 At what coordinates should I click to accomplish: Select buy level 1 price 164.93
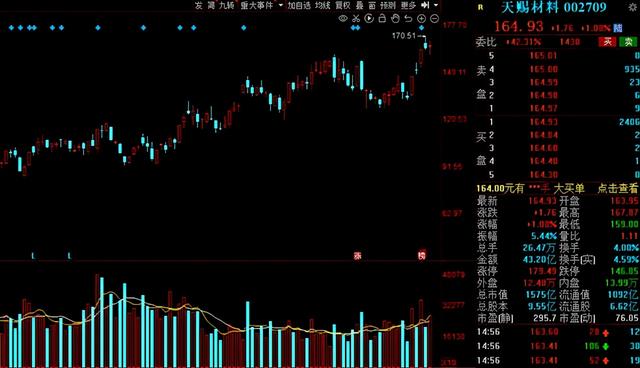543,122
